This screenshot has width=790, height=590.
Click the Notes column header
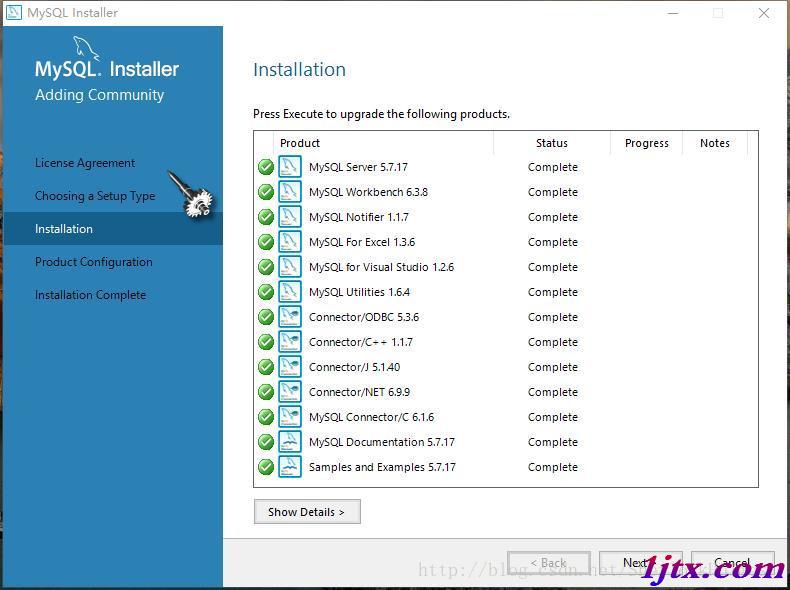pos(714,143)
